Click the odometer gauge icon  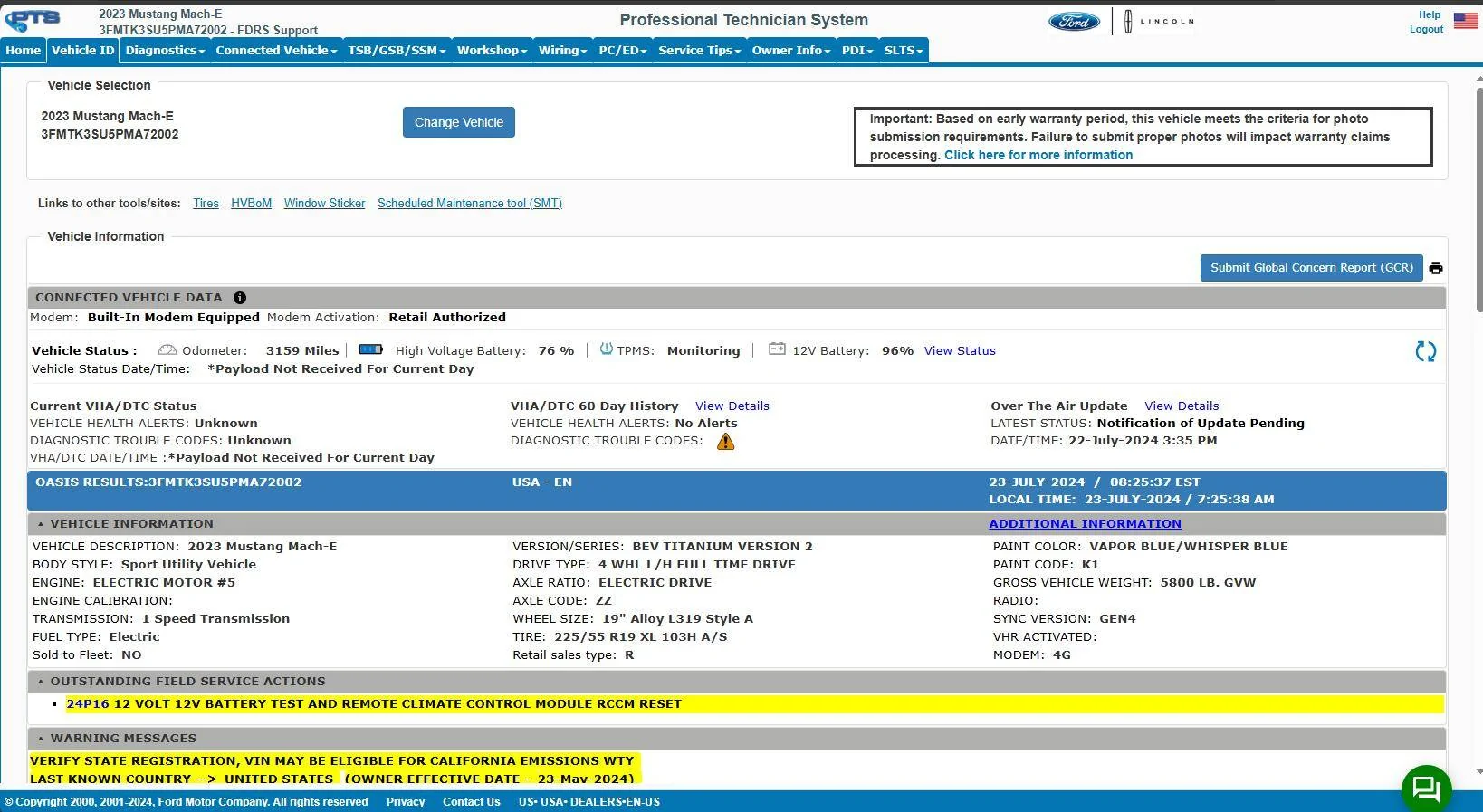tap(167, 350)
